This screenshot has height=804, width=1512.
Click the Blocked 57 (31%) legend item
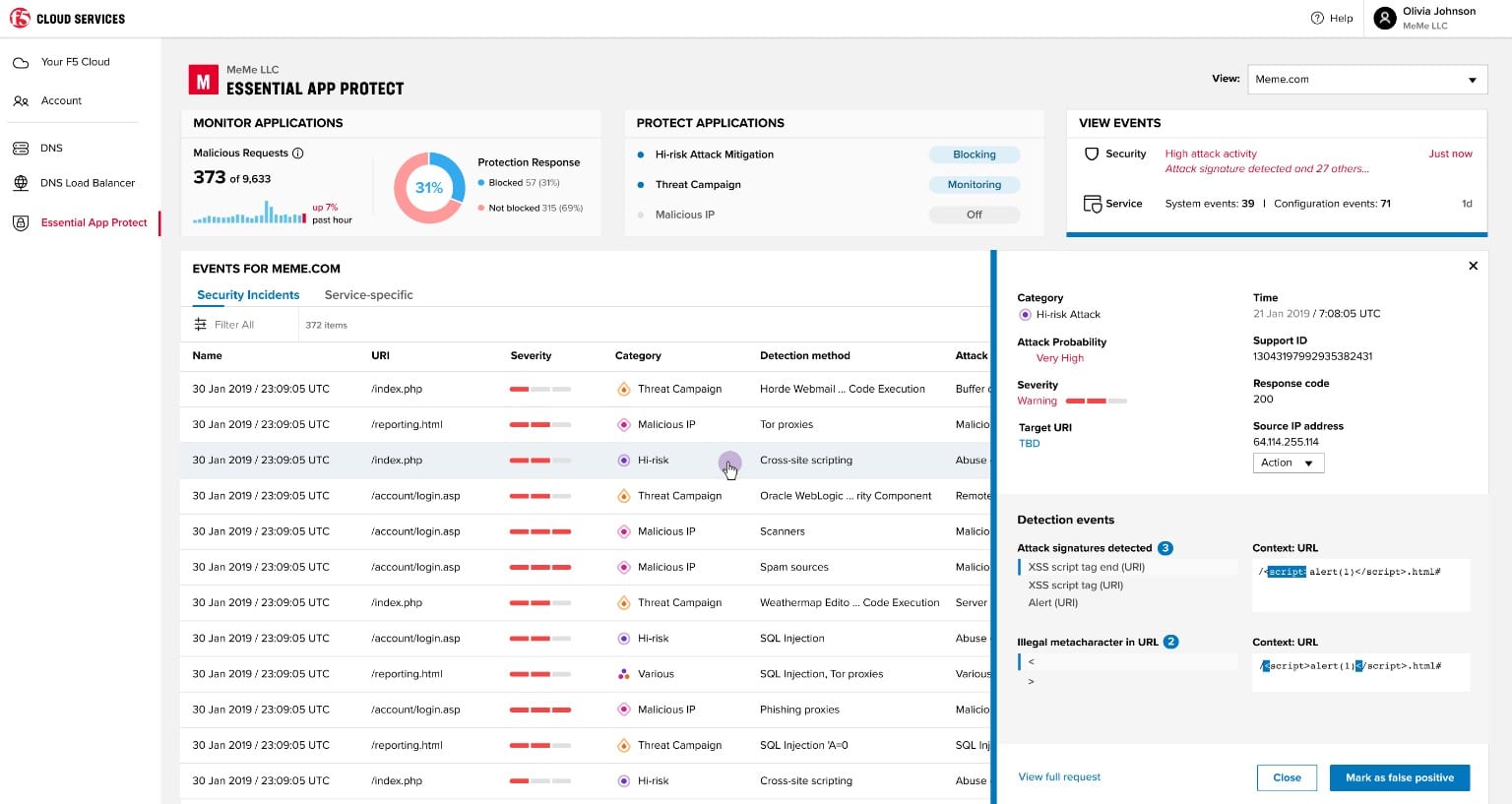tap(519, 183)
